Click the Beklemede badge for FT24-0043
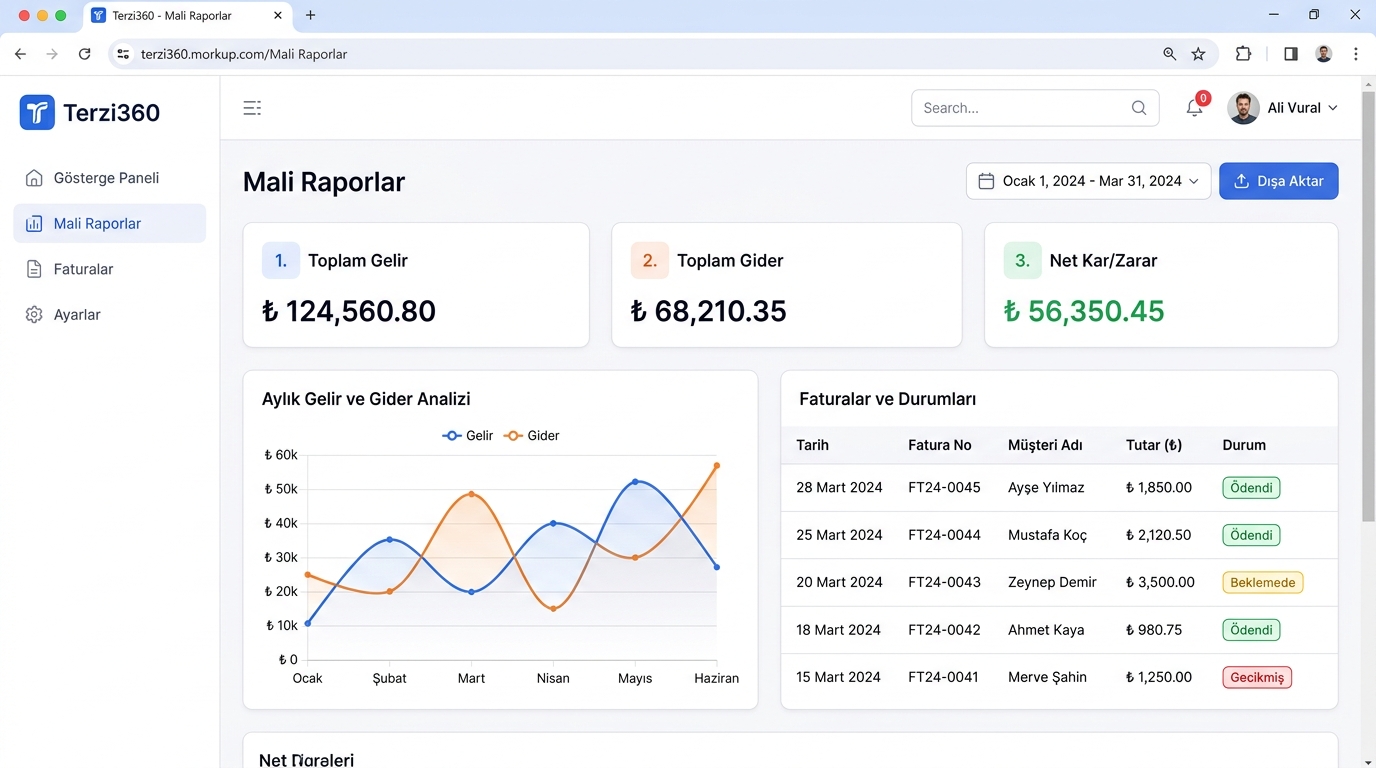 1262,583
